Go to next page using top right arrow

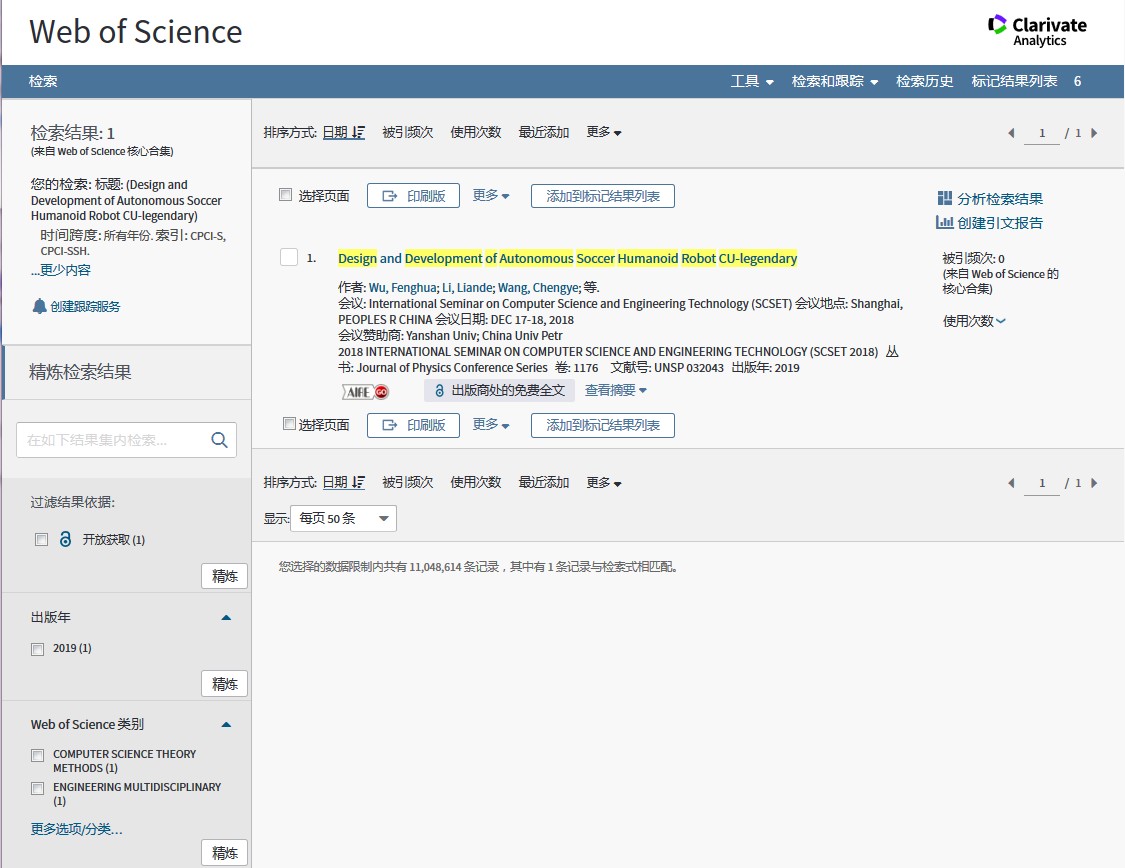point(1094,133)
